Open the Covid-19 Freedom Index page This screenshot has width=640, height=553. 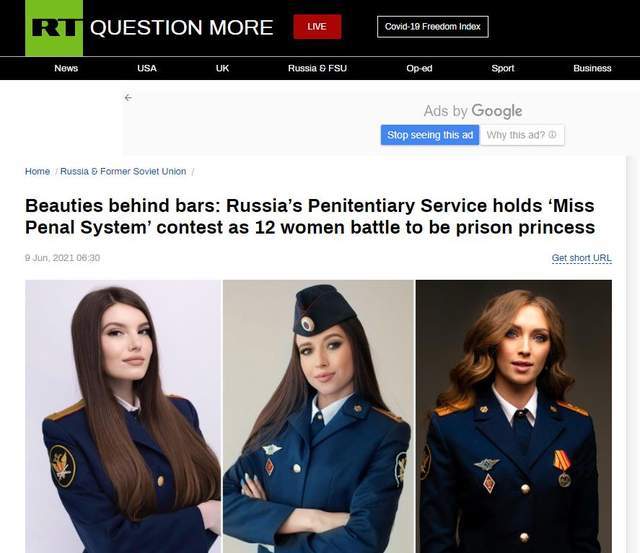tap(433, 27)
